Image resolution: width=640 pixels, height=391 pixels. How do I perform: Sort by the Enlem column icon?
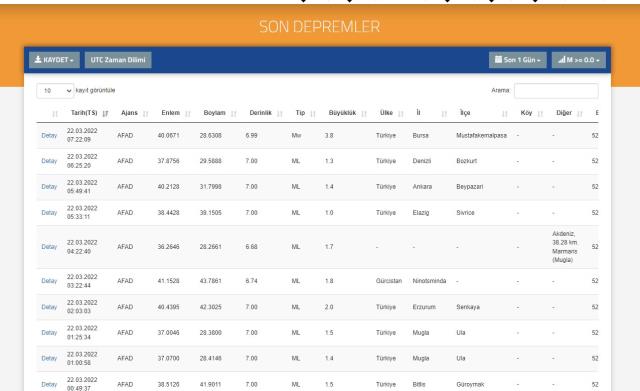click(x=188, y=113)
